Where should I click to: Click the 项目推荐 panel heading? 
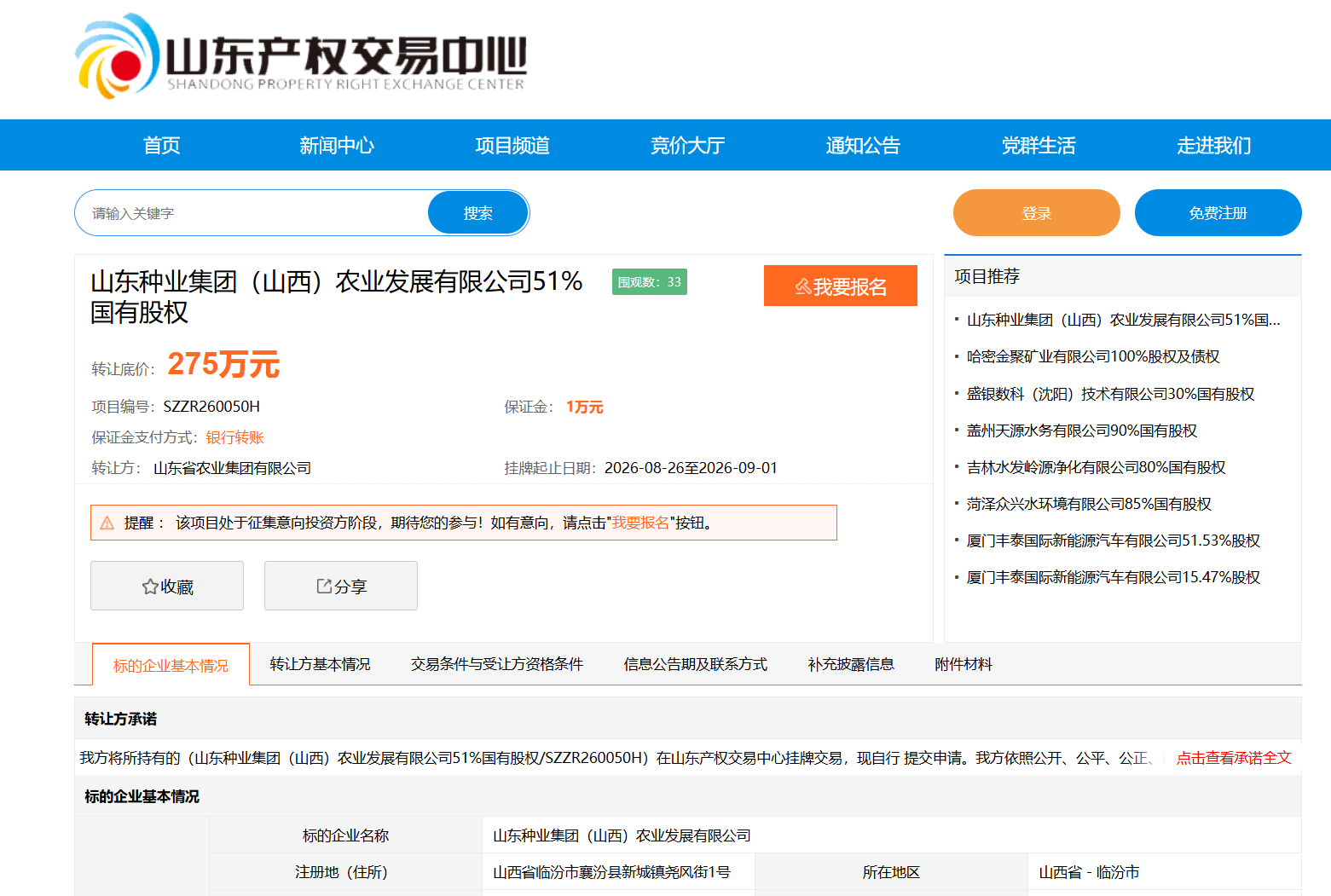[x=987, y=276]
